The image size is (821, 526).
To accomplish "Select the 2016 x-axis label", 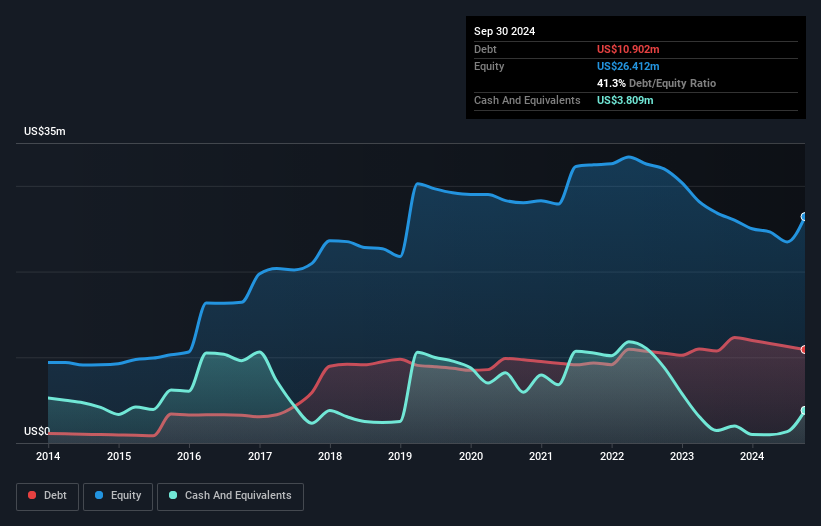I will tap(189, 456).
